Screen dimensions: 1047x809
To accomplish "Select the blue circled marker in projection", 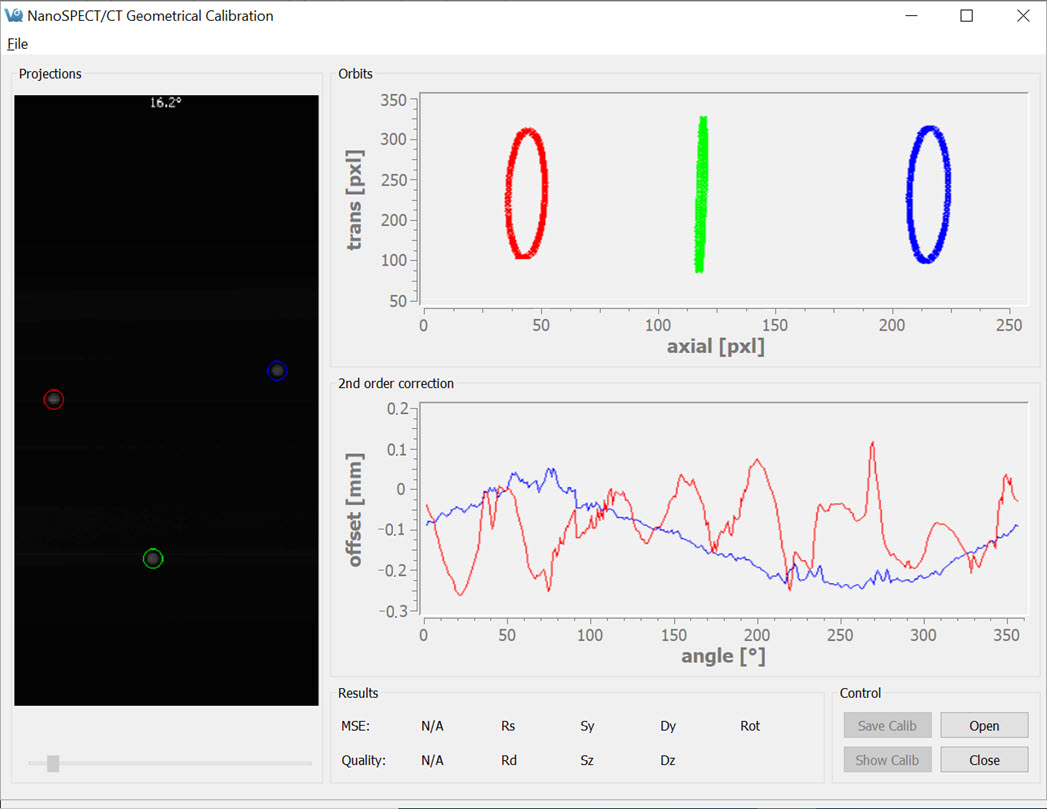I will (277, 371).
